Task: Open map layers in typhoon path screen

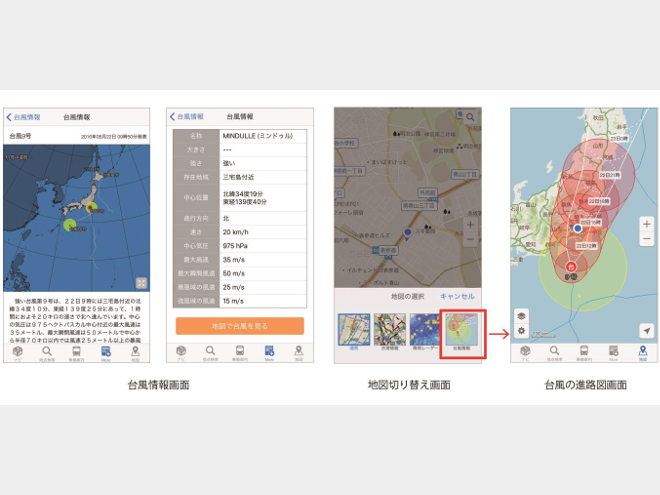Action: coord(521,315)
